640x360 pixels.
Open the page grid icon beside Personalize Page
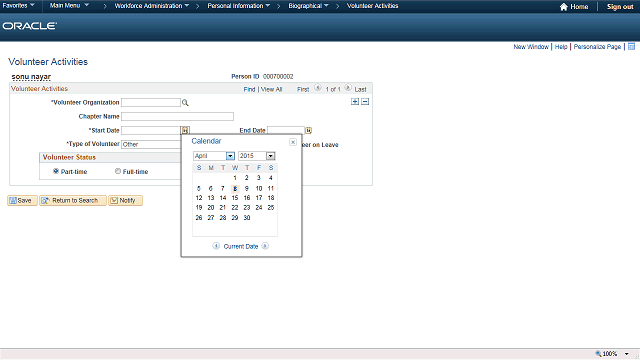631,47
